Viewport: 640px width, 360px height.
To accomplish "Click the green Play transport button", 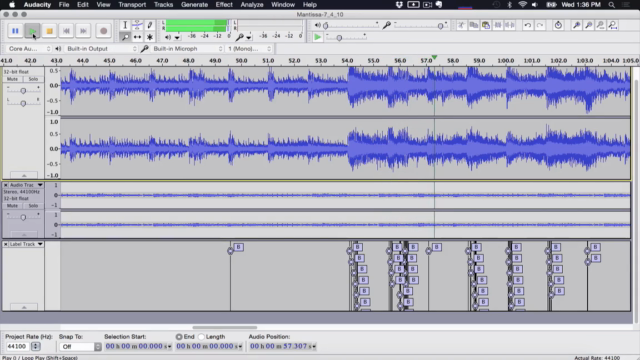I will (32, 31).
